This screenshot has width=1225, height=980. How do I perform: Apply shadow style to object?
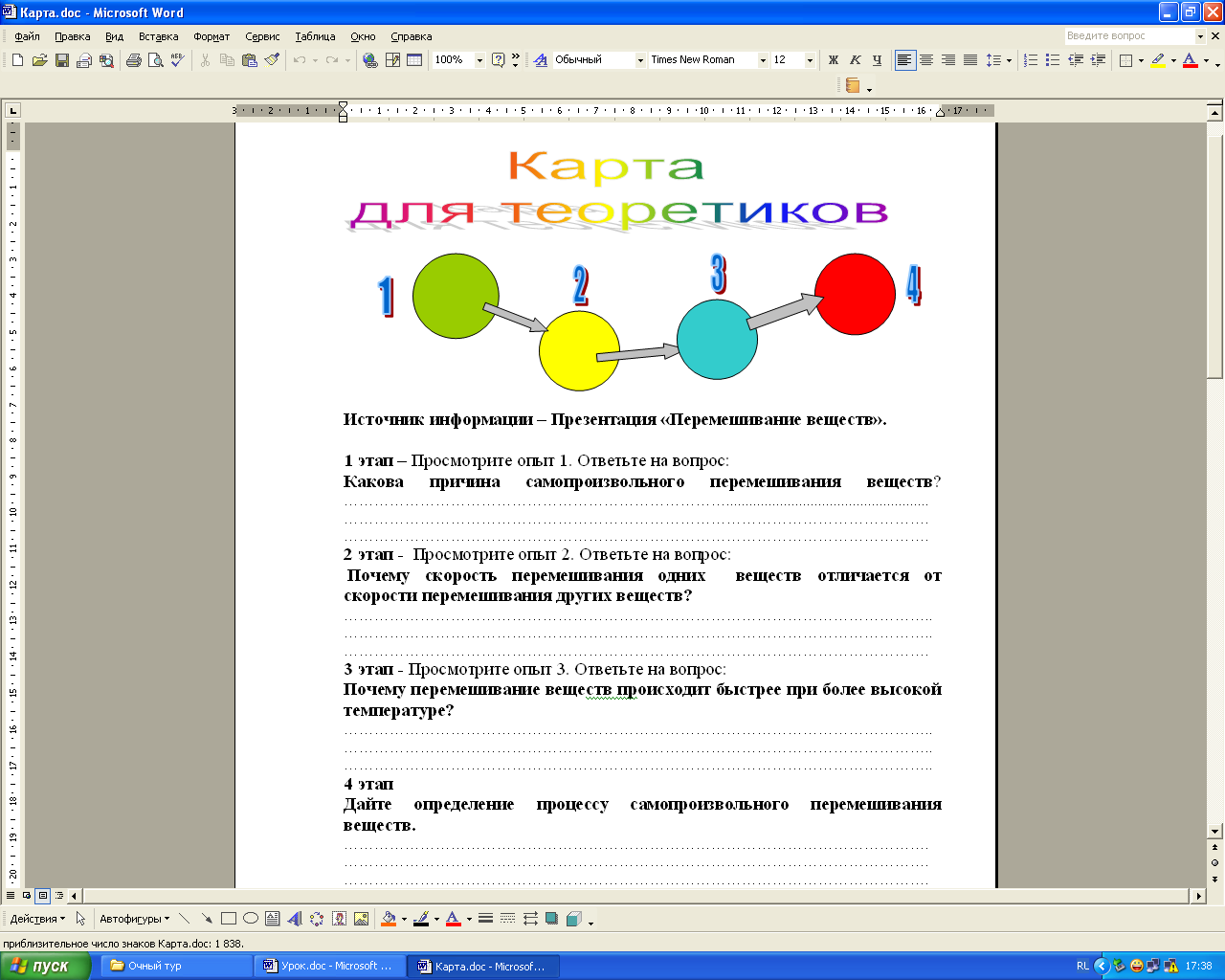551,919
